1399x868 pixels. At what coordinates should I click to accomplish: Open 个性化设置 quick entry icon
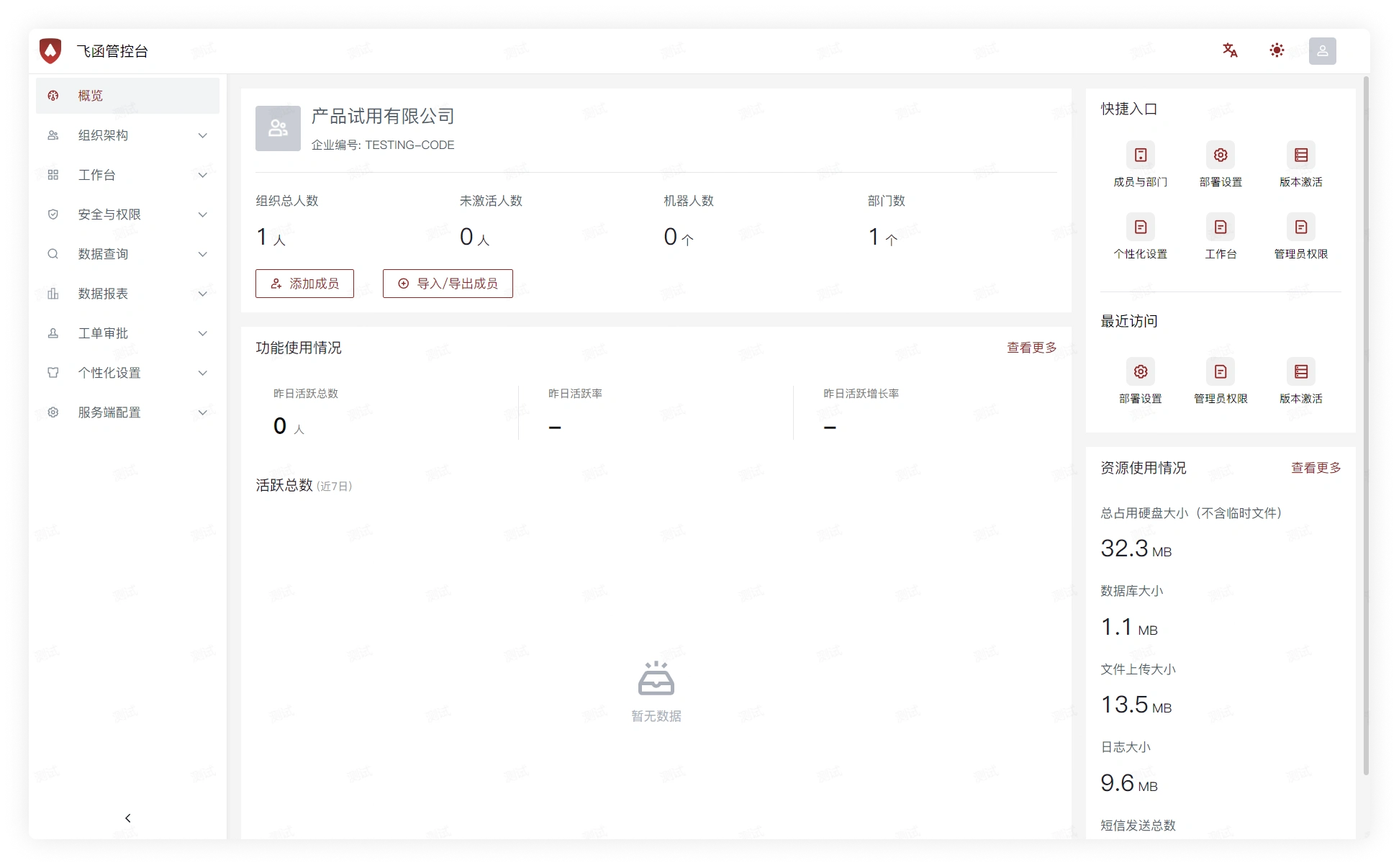pyautogui.click(x=1141, y=227)
